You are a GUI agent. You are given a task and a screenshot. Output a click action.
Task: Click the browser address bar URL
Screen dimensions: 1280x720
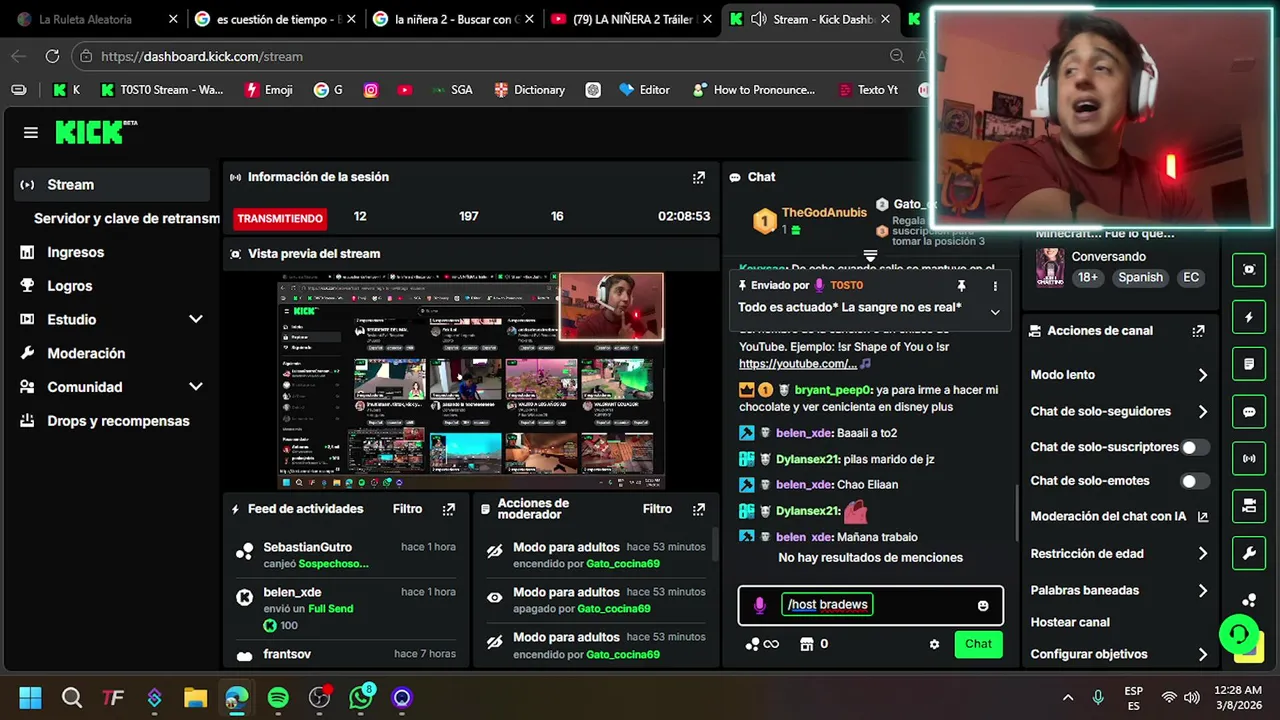click(x=202, y=57)
